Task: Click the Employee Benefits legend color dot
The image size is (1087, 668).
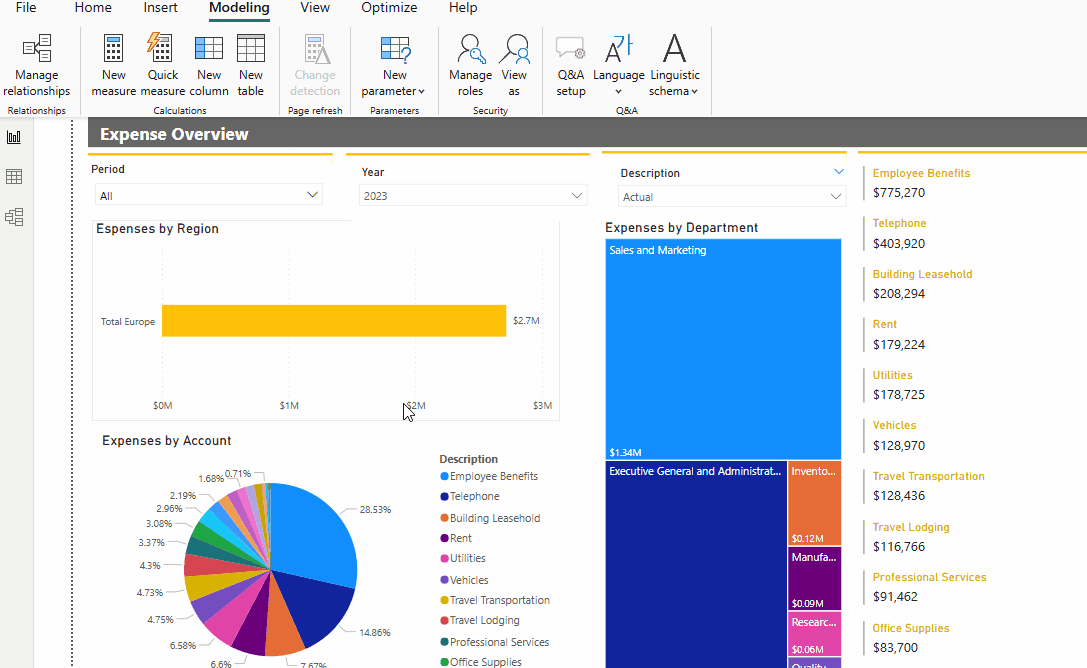Action: (444, 477)
